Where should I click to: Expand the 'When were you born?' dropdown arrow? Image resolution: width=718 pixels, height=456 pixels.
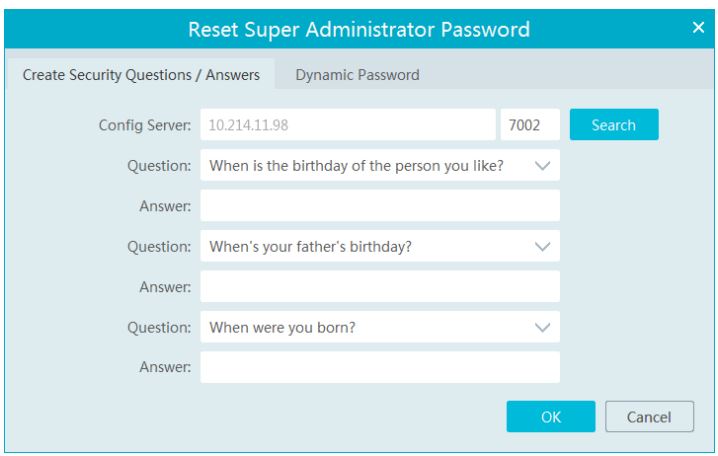tap(542, 327)
